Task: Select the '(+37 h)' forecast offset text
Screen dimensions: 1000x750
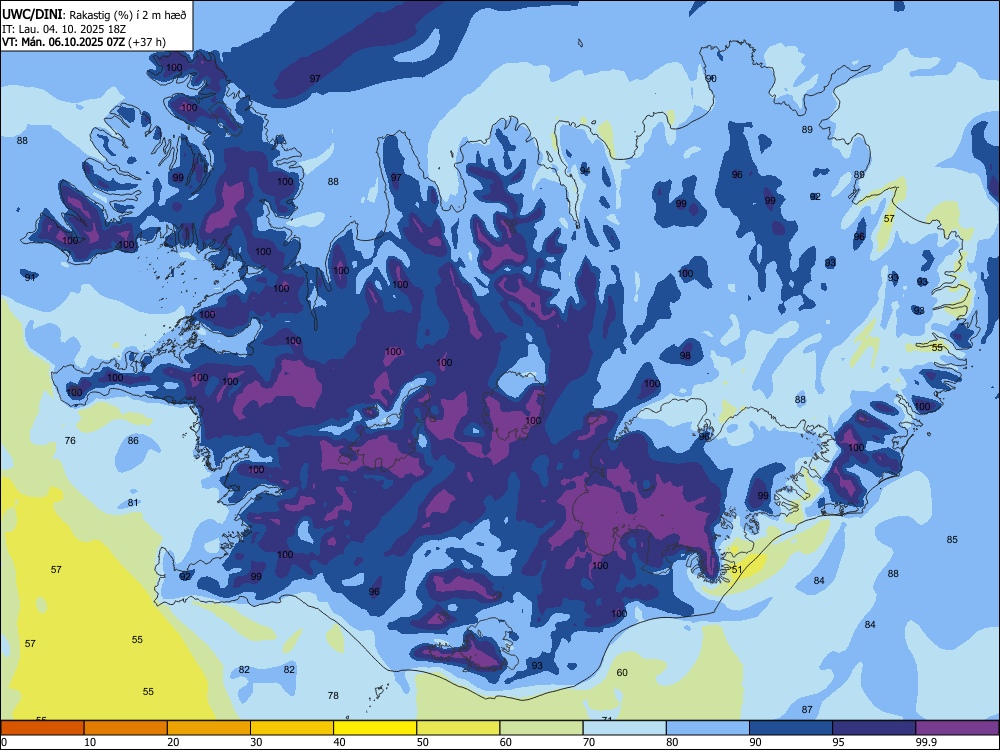Action: pos(147,42)
